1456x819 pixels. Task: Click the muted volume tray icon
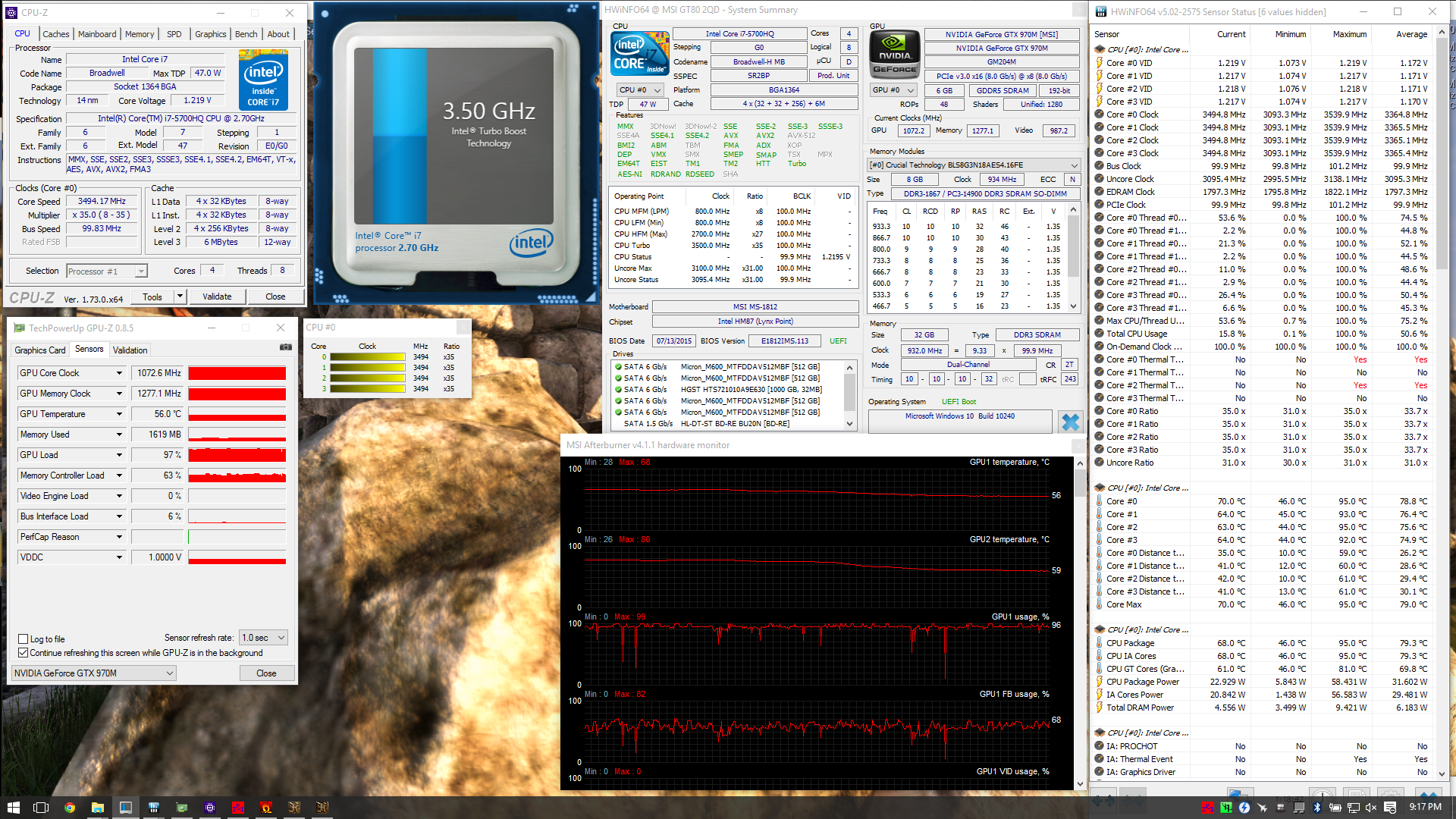pos(1370,808)
